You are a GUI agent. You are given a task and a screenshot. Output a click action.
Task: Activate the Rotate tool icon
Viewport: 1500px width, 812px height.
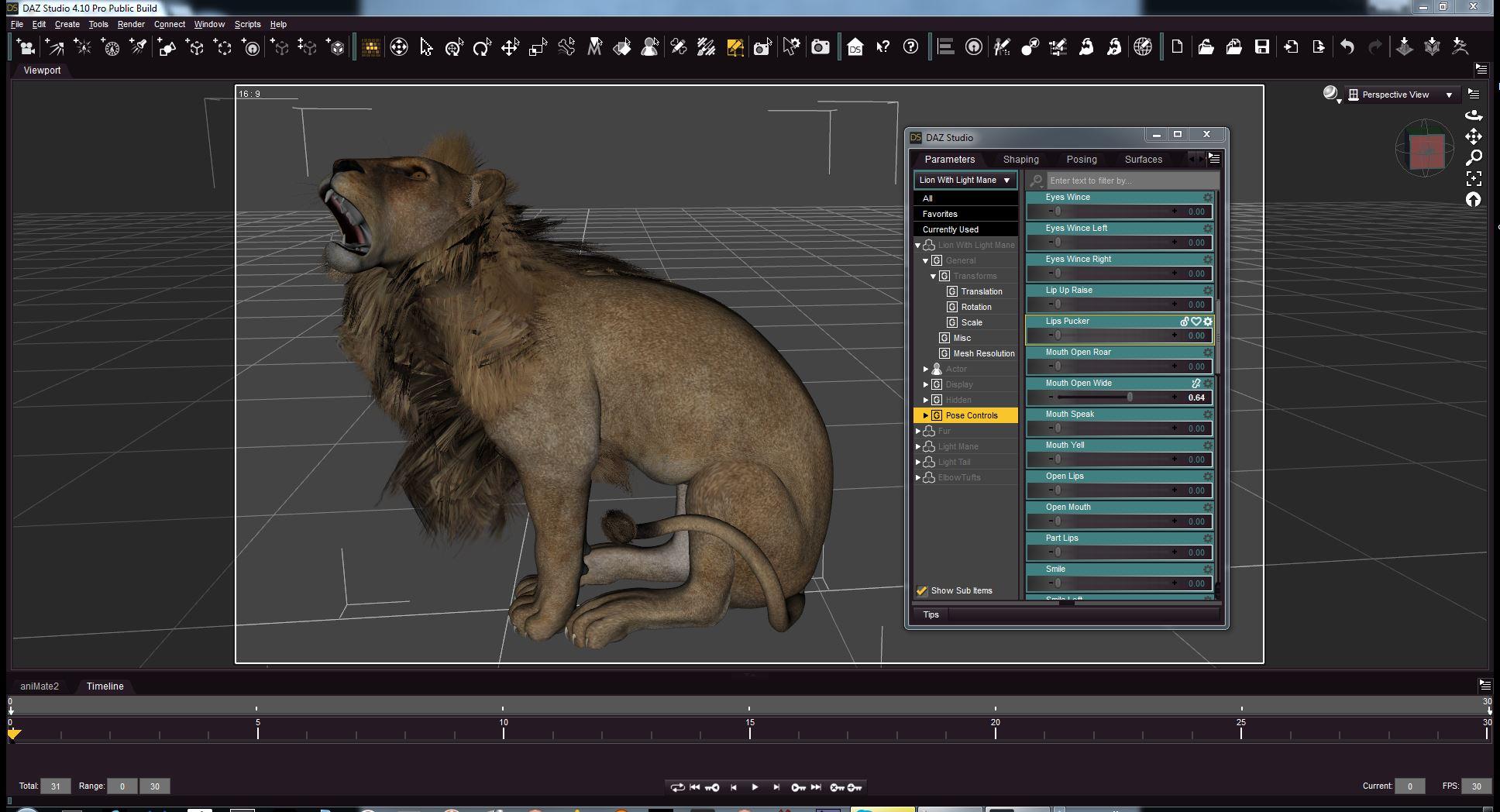pos(482,47)
